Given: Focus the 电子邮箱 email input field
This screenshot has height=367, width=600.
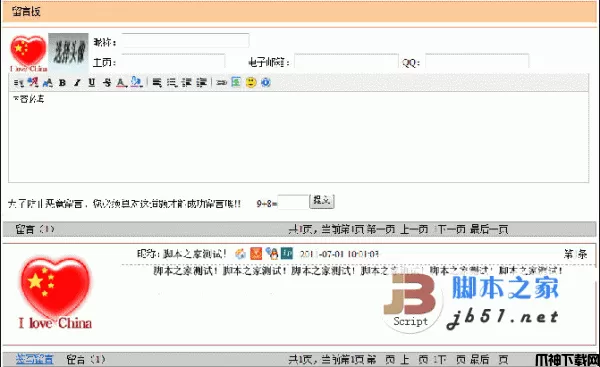Looking at the screenshot, I should (346, 62).
